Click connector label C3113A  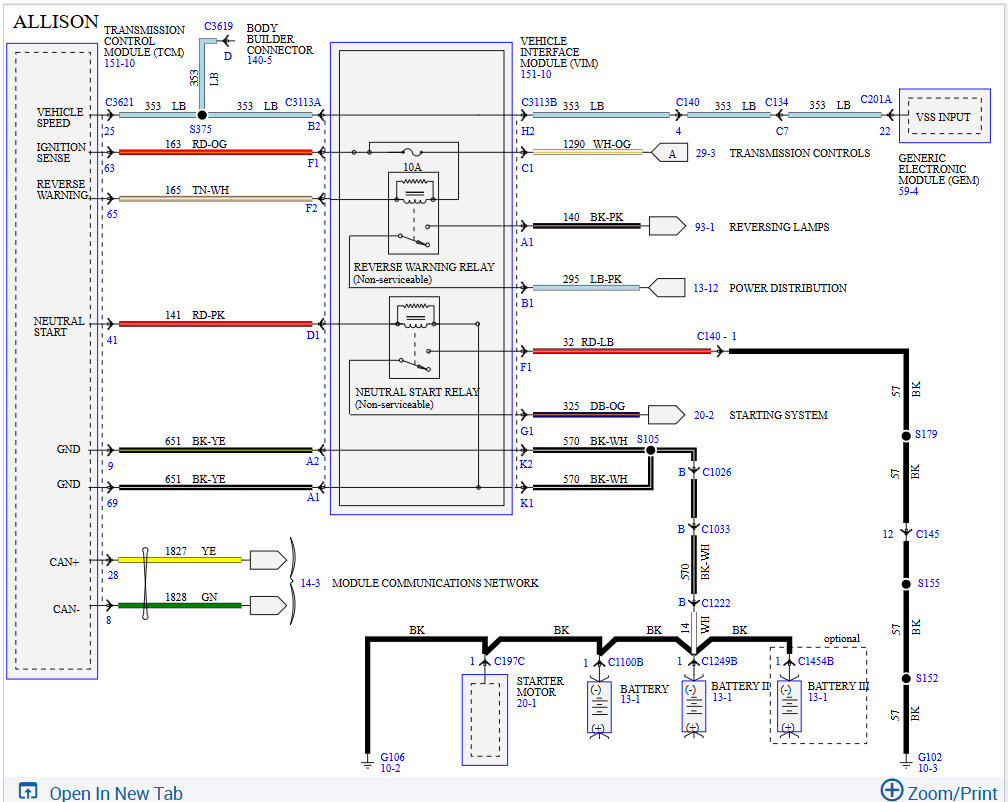(303, 102)
